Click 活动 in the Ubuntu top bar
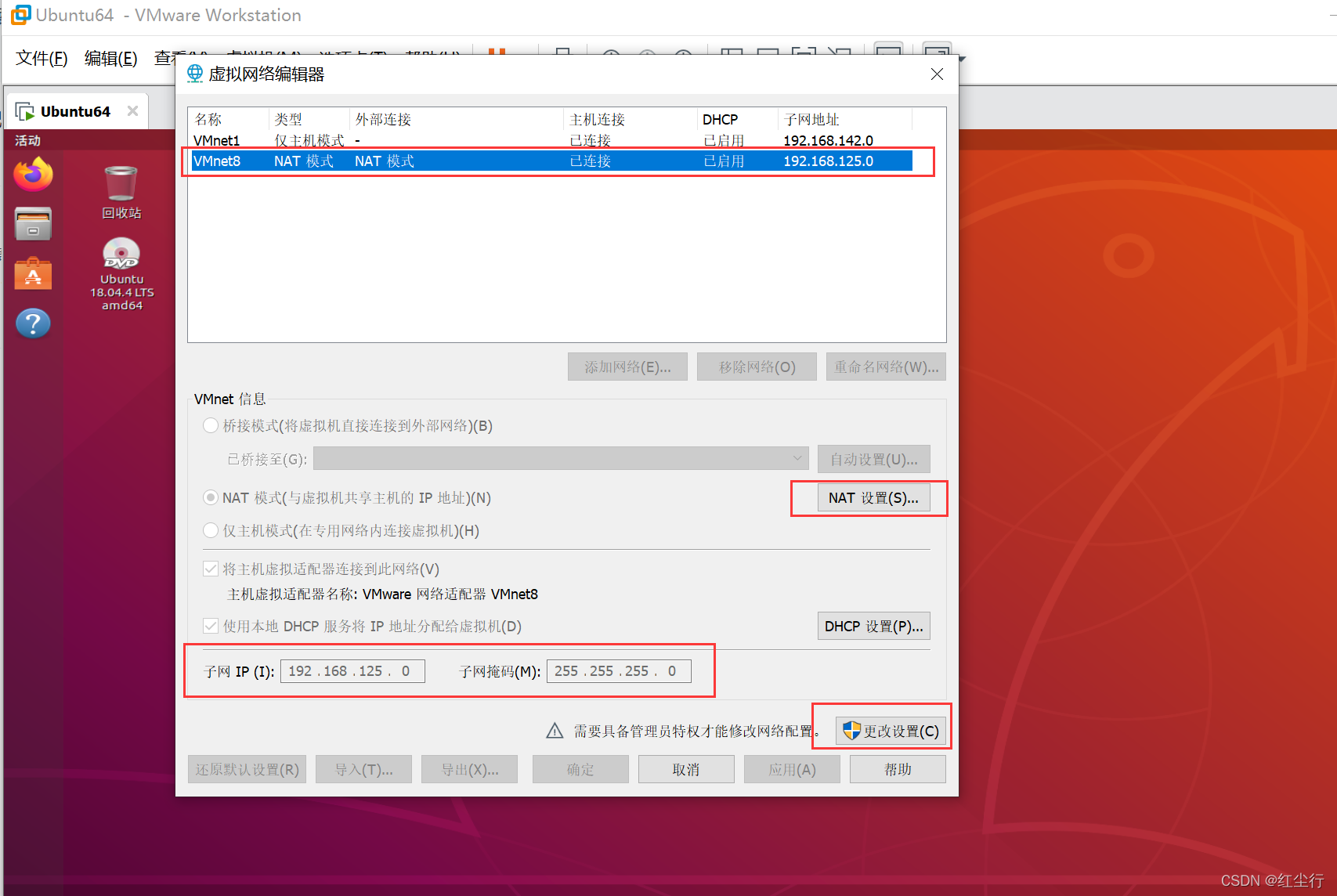Screen dimensions: 1337x896 pos(27,140)
